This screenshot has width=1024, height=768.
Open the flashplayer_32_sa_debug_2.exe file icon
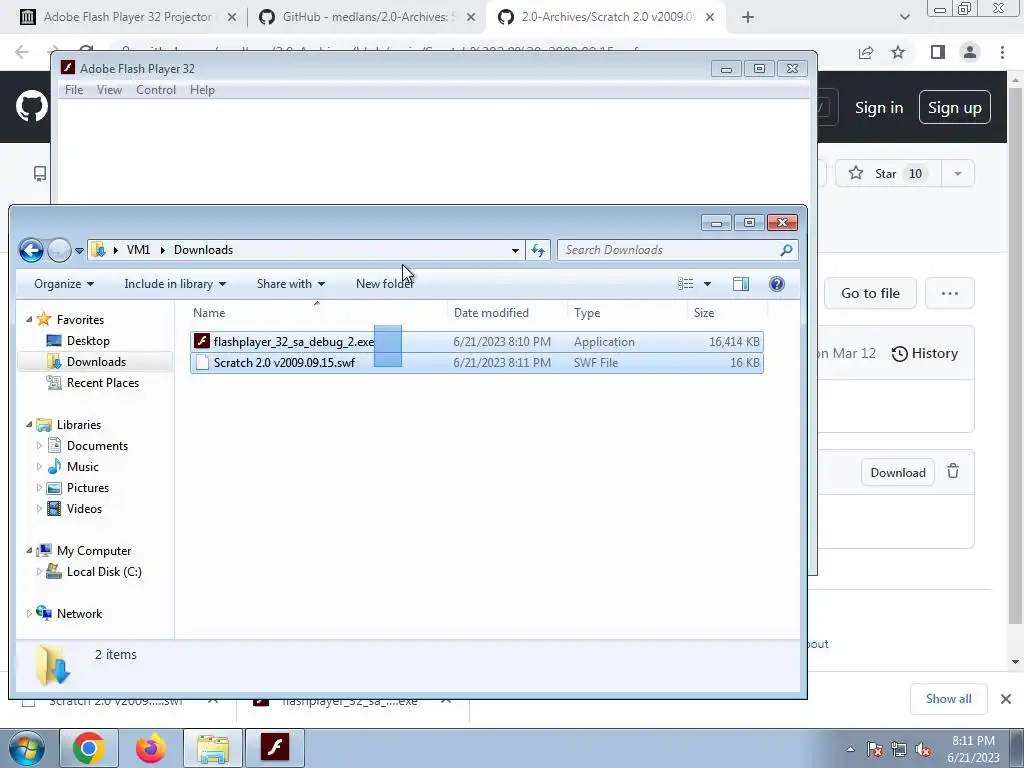coord(202,341)
